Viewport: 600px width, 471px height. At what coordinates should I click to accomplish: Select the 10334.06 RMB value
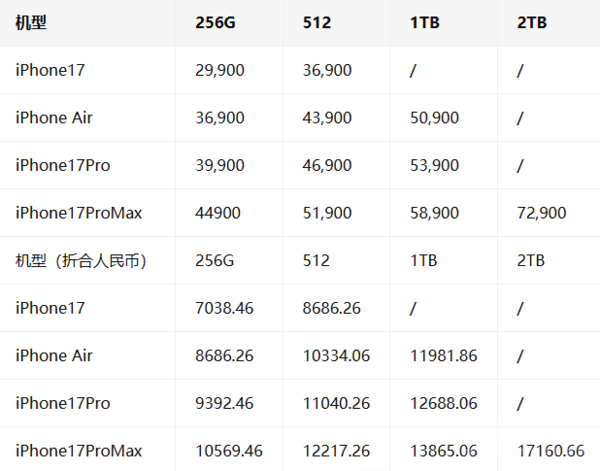336,355
